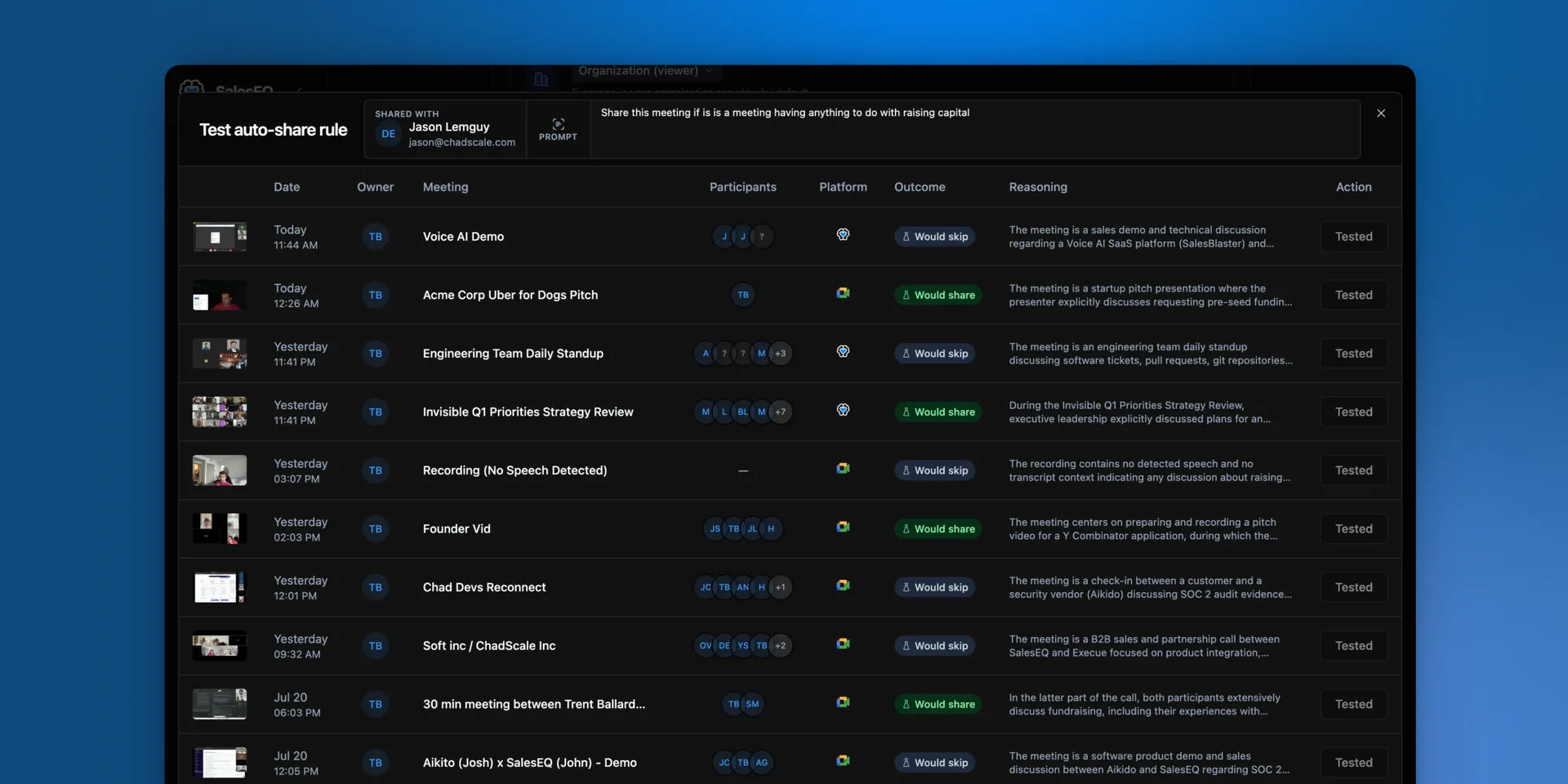Click the Tested button for Soft inc / ChadScale Inc

pyautogui.click(x=1354, y=646)
